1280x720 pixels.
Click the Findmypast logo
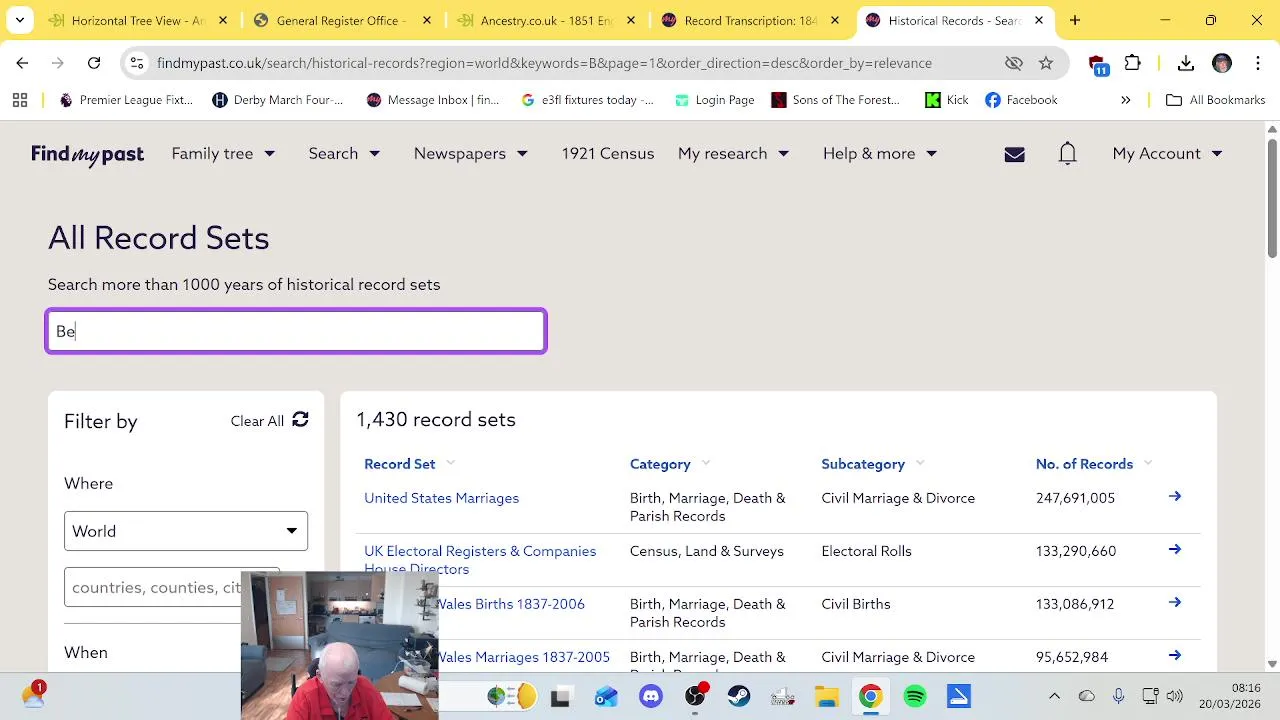(x=87, y=154)
